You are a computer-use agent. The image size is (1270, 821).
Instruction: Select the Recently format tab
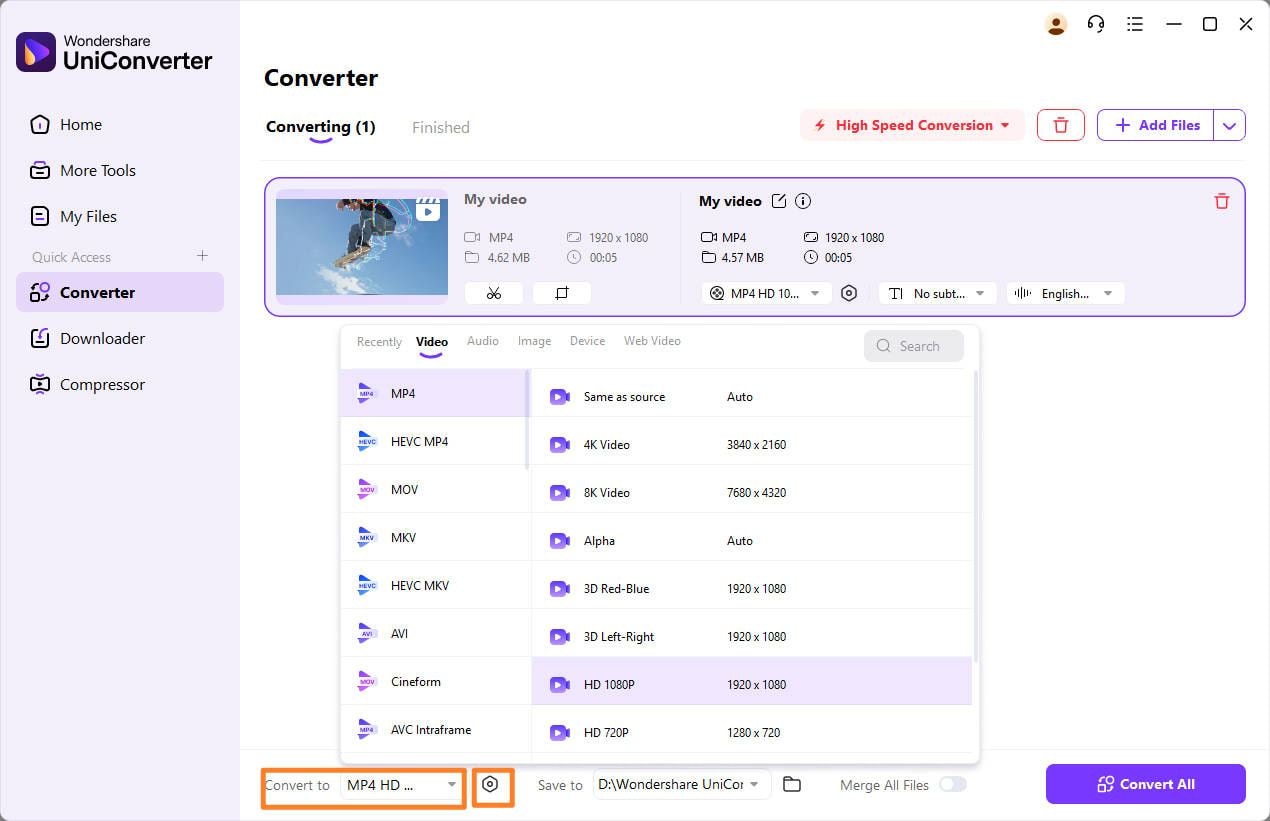tap(379, 342)
